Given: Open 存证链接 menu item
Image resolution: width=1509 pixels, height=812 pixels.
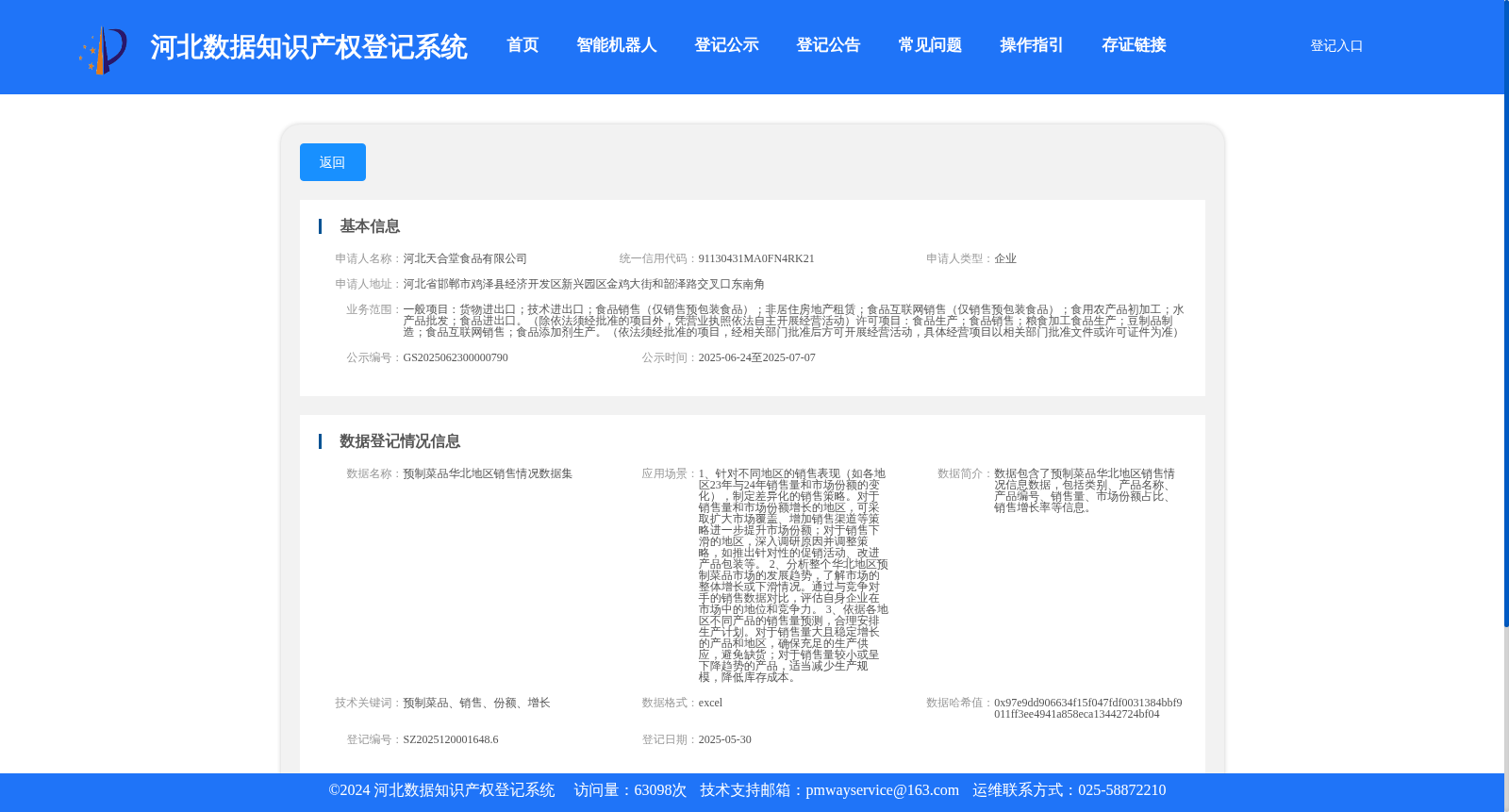Looking at the screenshot, I should point(1134,45).
